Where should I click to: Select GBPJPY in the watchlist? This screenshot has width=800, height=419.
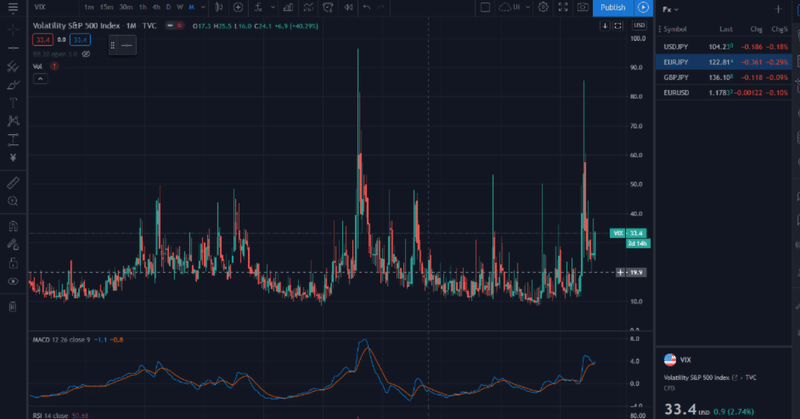tap(723, 77)
